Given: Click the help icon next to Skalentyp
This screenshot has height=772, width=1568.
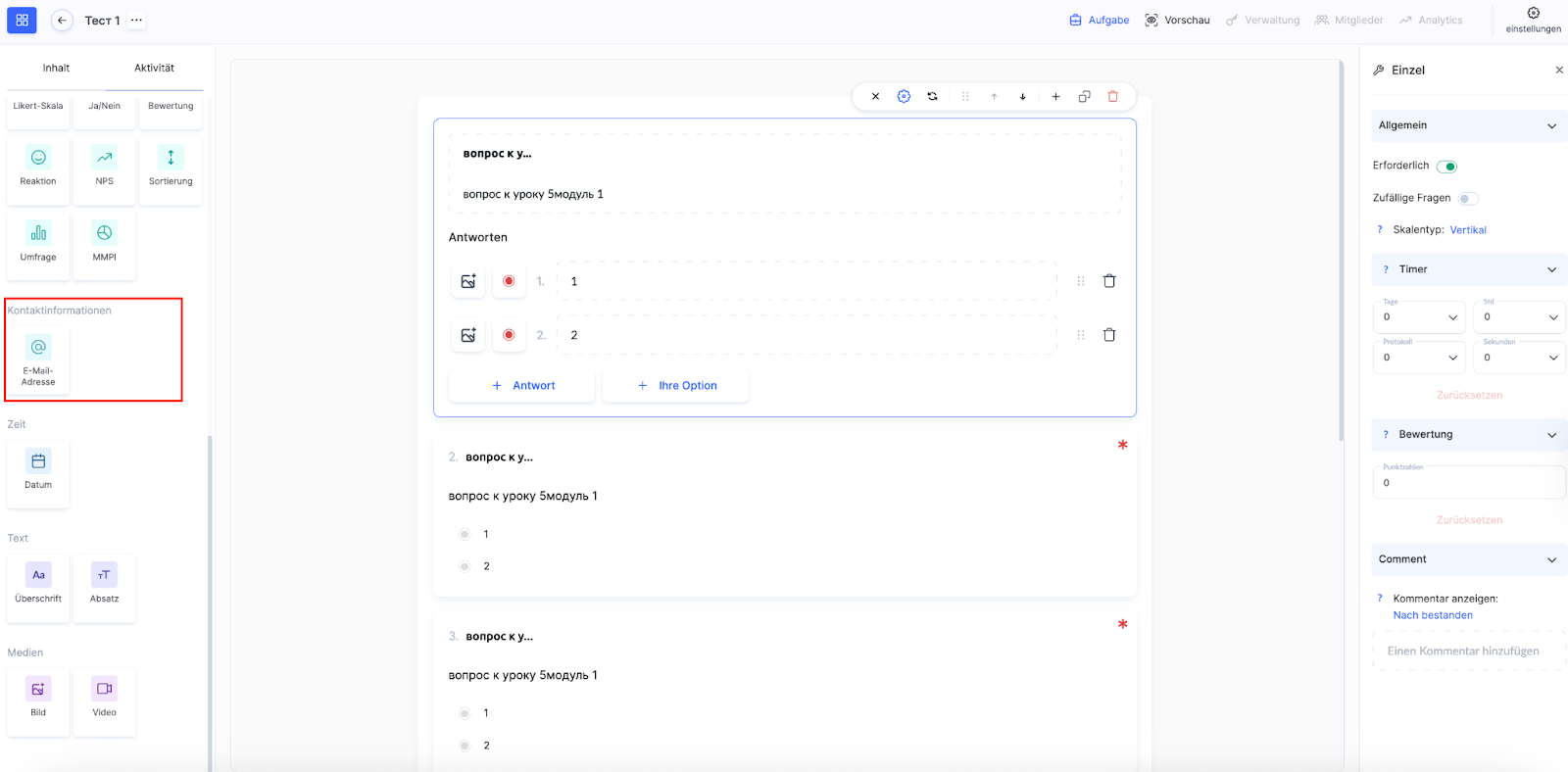Looking at the screenshot, I should click(x=1380, y=230).
